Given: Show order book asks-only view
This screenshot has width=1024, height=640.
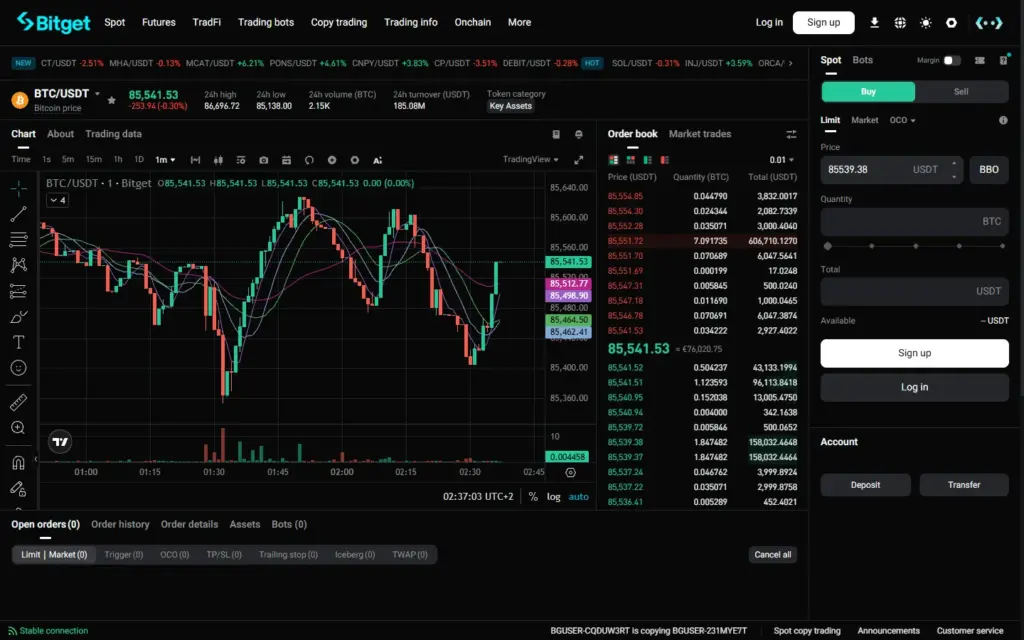Looking at the screenshot, I should pyautogui.click(x=664, y=159).
